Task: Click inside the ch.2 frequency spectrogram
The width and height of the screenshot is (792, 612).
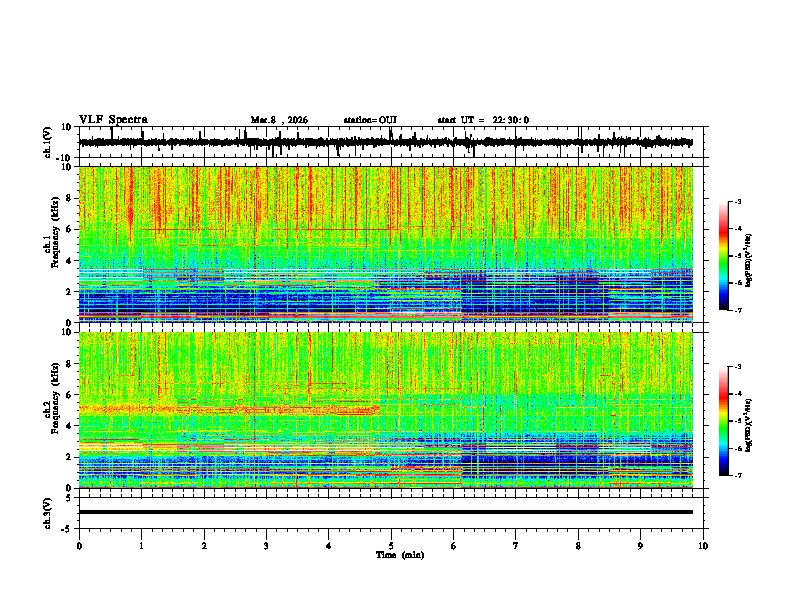Action: (x=385, y=410)
